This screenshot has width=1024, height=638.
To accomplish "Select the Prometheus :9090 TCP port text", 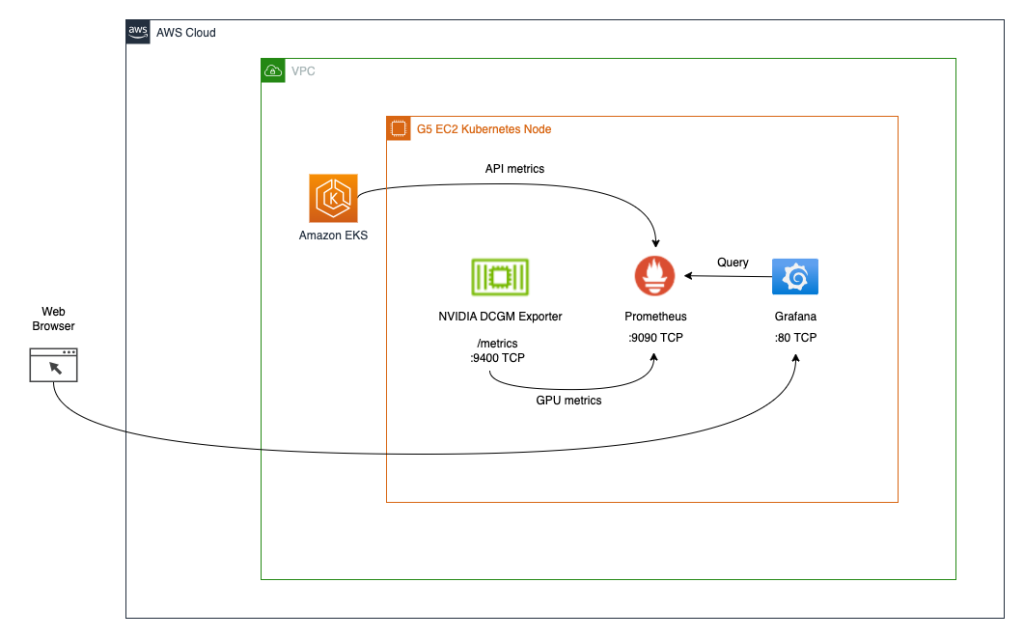I will coord(656,337).
